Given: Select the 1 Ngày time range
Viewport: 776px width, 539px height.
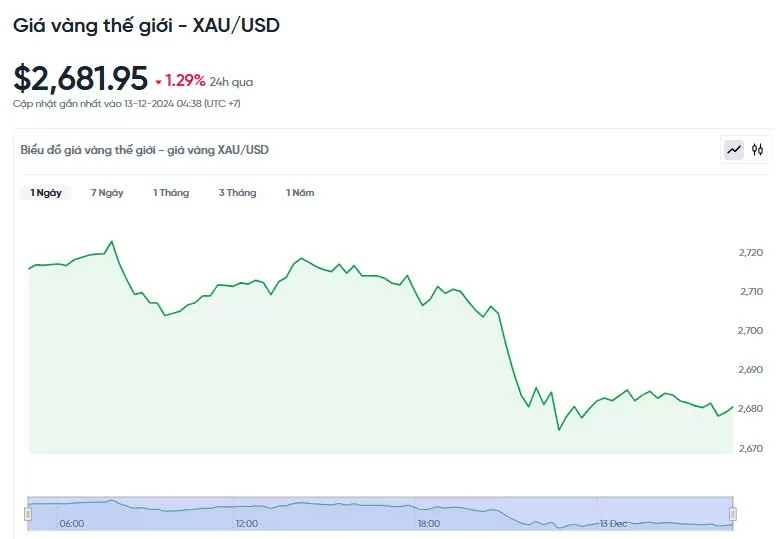Looking at the screenshot, I should (x=45, y=193).
